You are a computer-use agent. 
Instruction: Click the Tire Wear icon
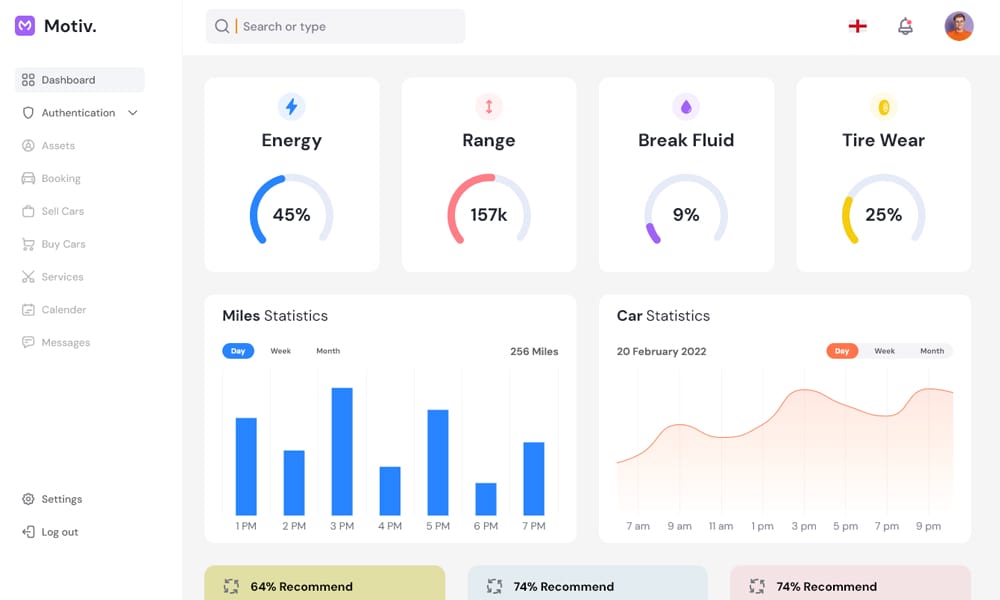pos(883,107)
